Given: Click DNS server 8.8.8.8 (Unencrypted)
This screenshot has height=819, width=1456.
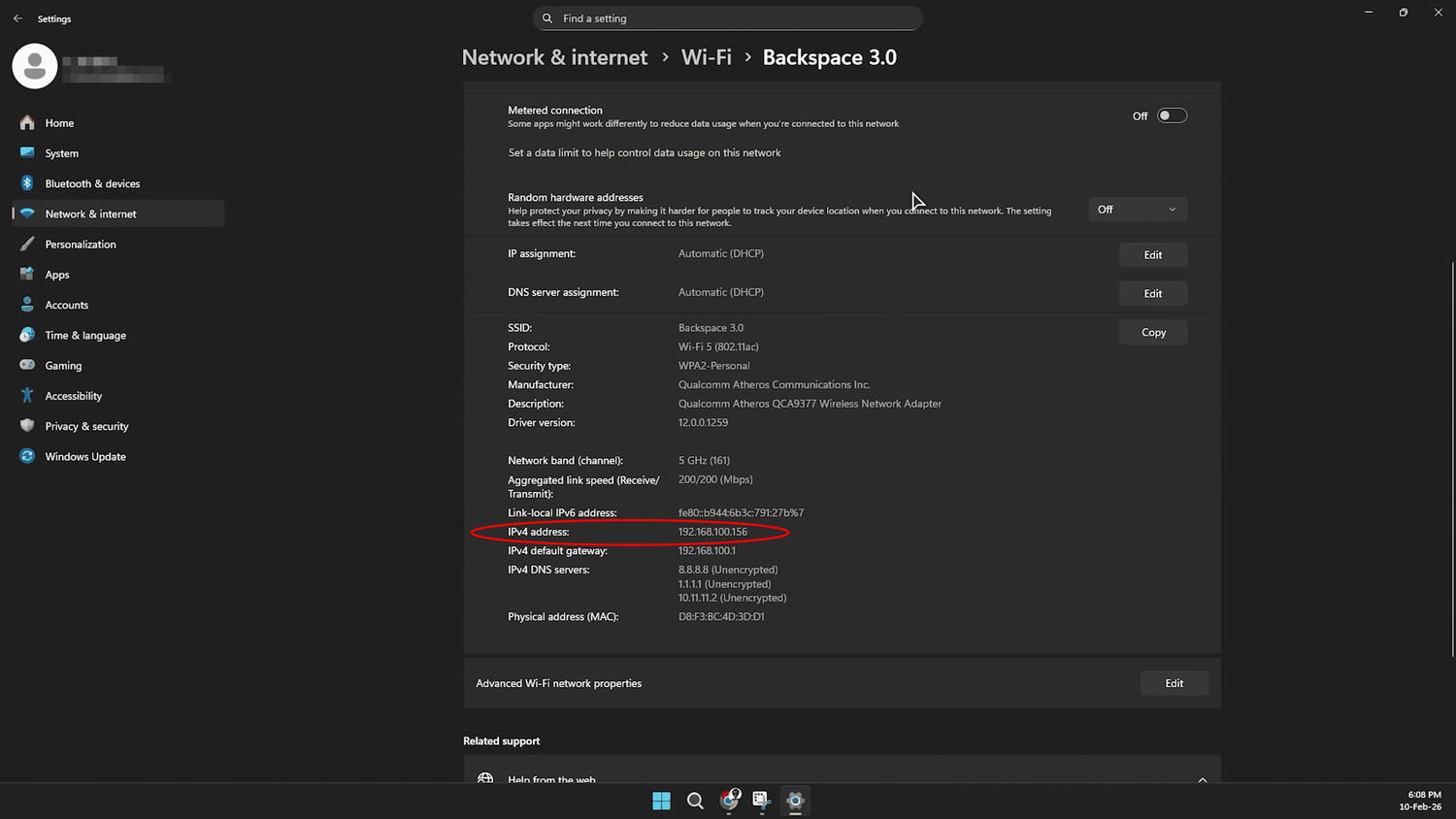Looking at the screenshot, I should coord(728,570).
